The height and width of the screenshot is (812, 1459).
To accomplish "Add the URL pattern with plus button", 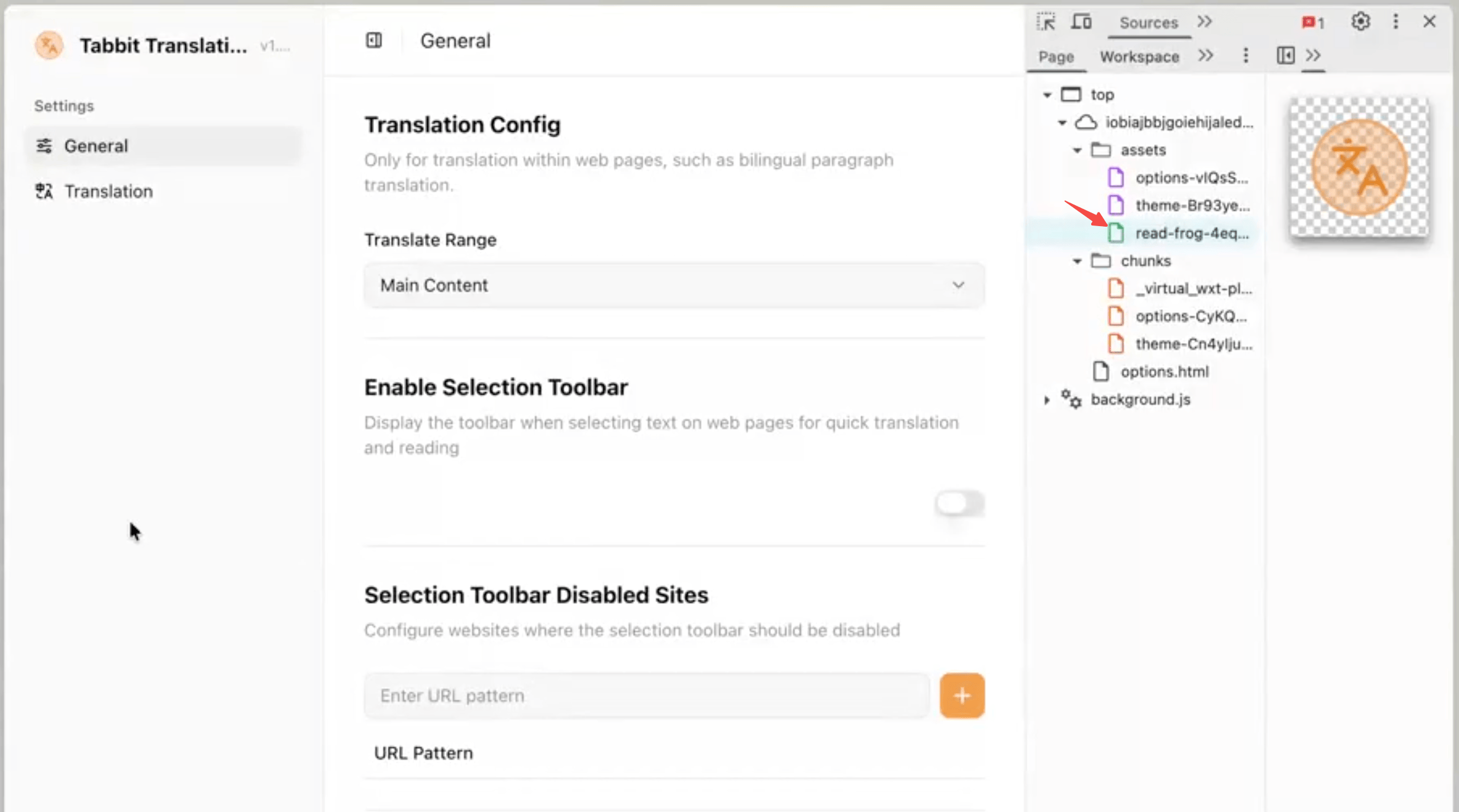I will [962, 696].
